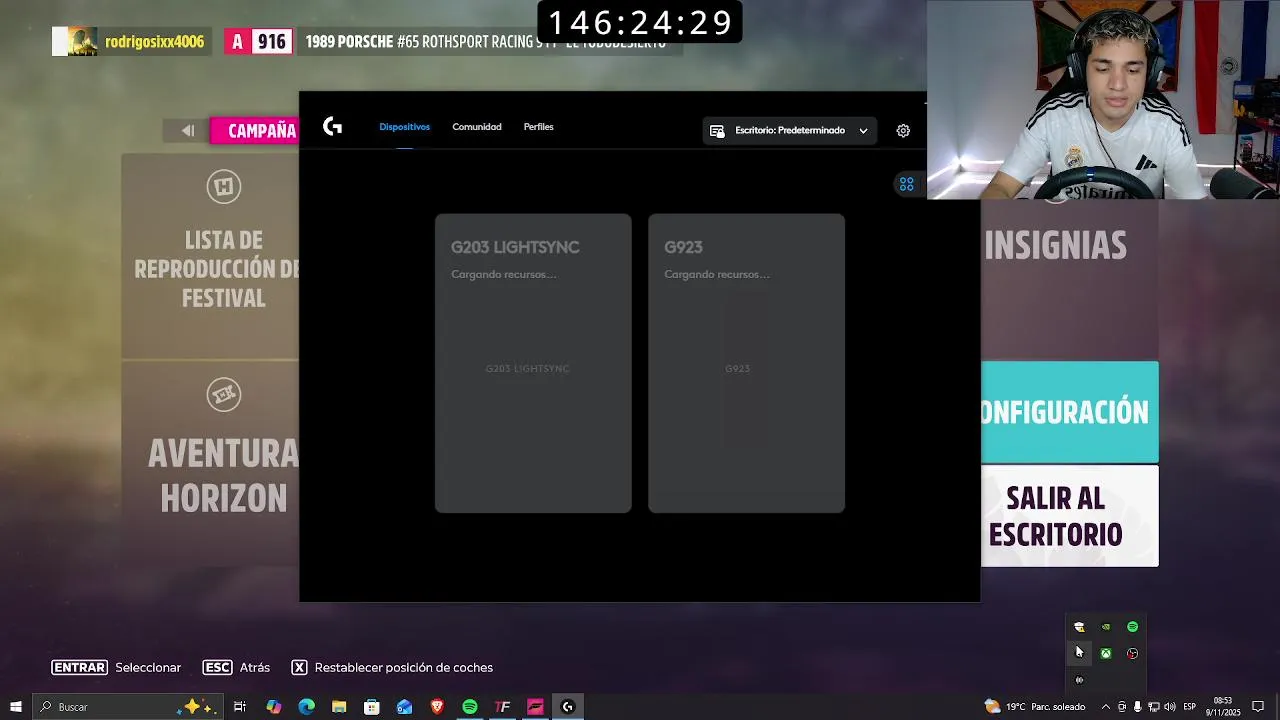Go to previous Forza menu tab arrow
The width and height of the screenshot is (1280, 720).
(187, 131)
